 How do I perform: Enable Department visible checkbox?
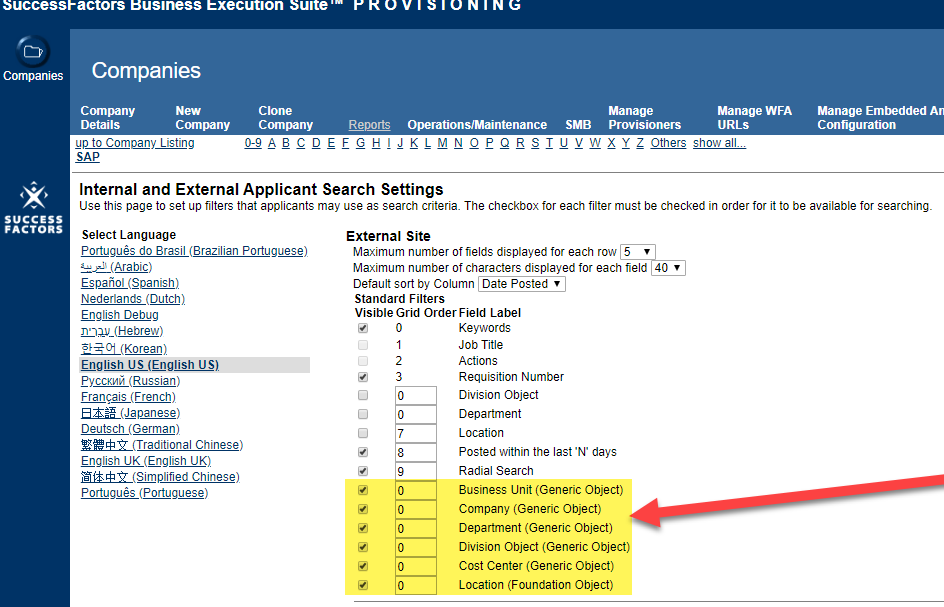[363, 414]
